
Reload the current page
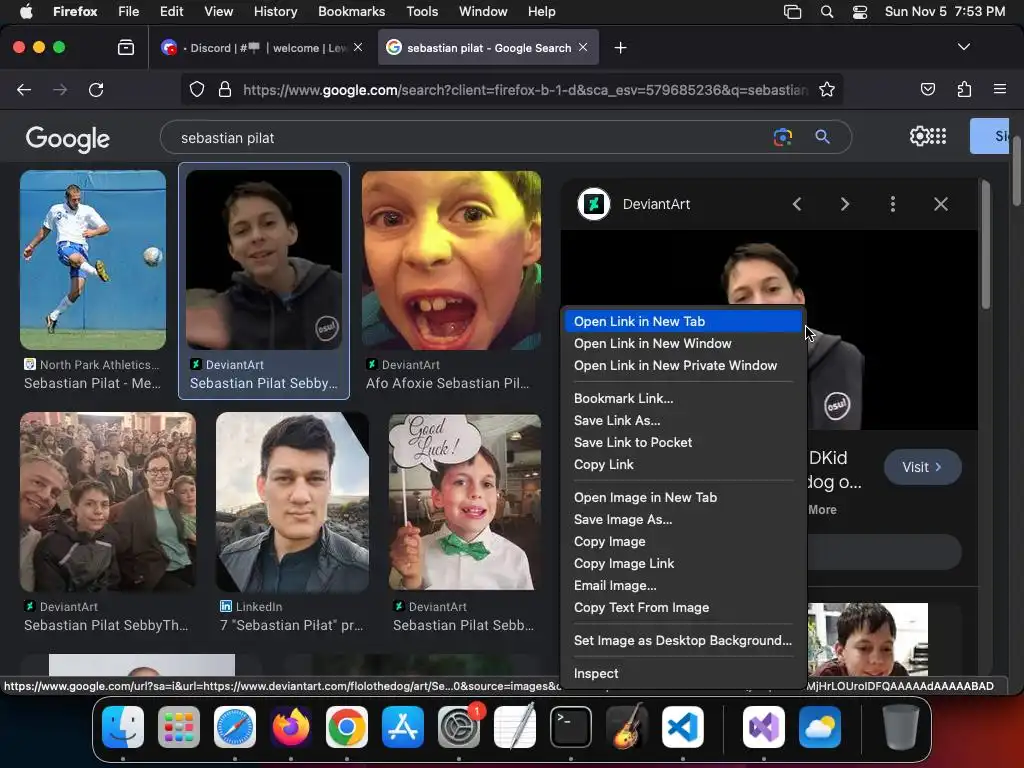tap(96, 89)
